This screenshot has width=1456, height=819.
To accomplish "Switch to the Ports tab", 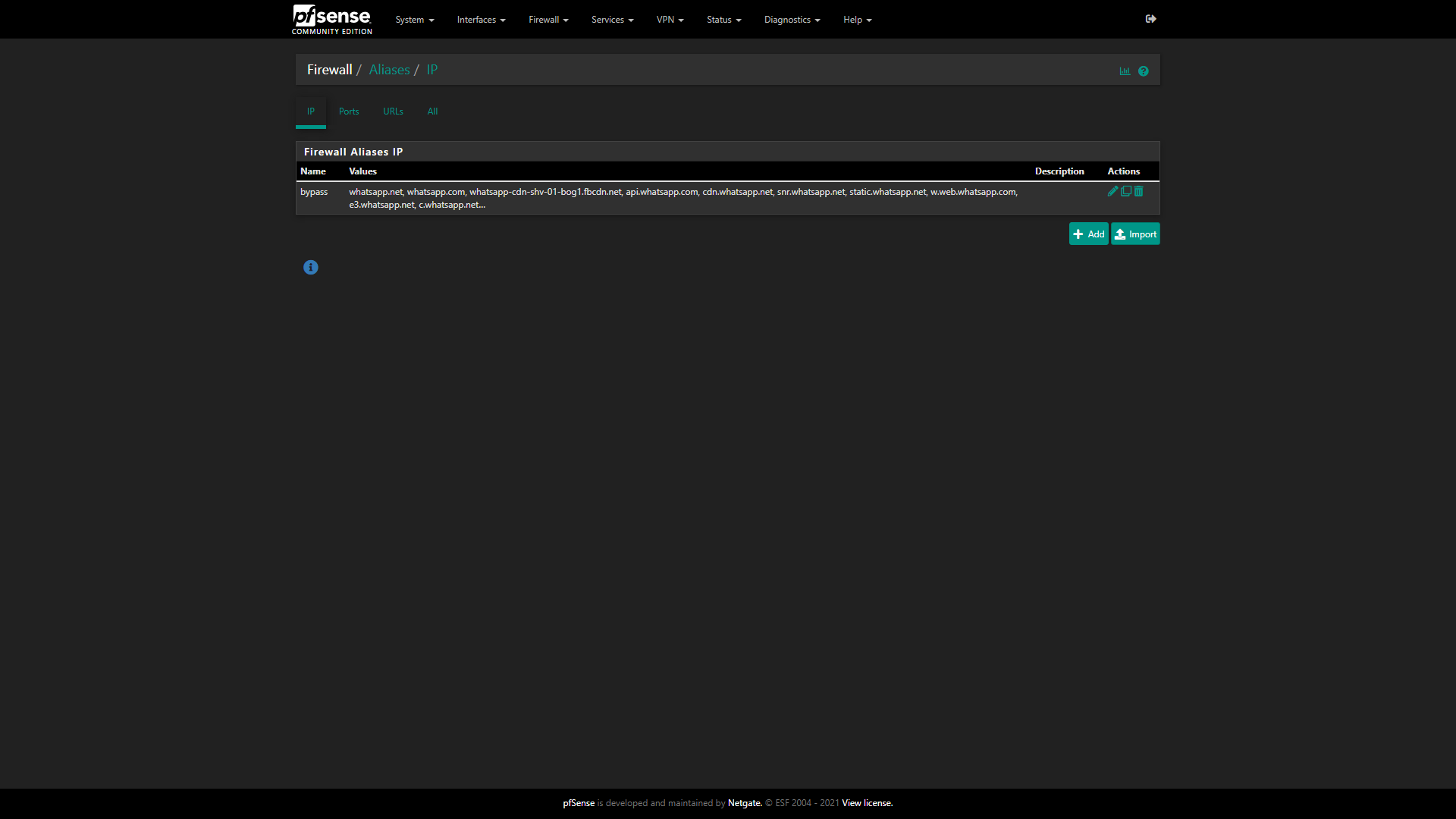I will pyautogui.click(x=349, y=111).
